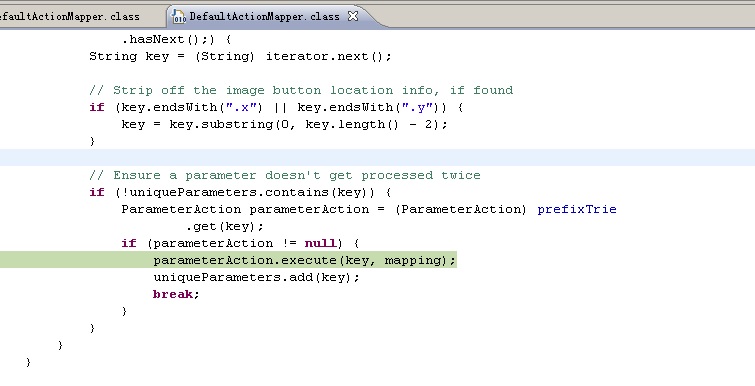Click the ".x" string literal

241,107
